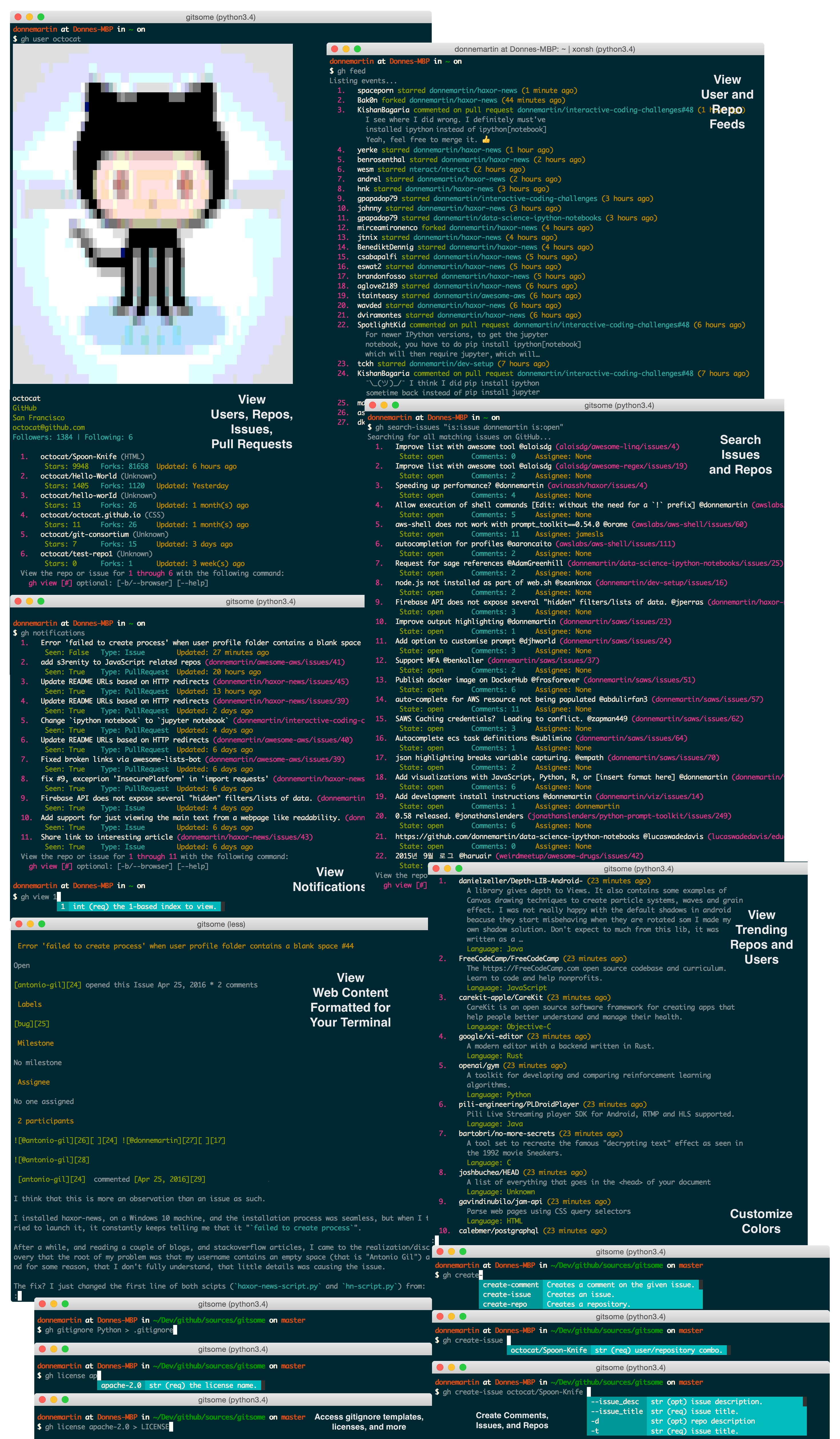Maximize the gh notifications terminal window
This screenshot has width=840, height=1439.
[41, 601]
